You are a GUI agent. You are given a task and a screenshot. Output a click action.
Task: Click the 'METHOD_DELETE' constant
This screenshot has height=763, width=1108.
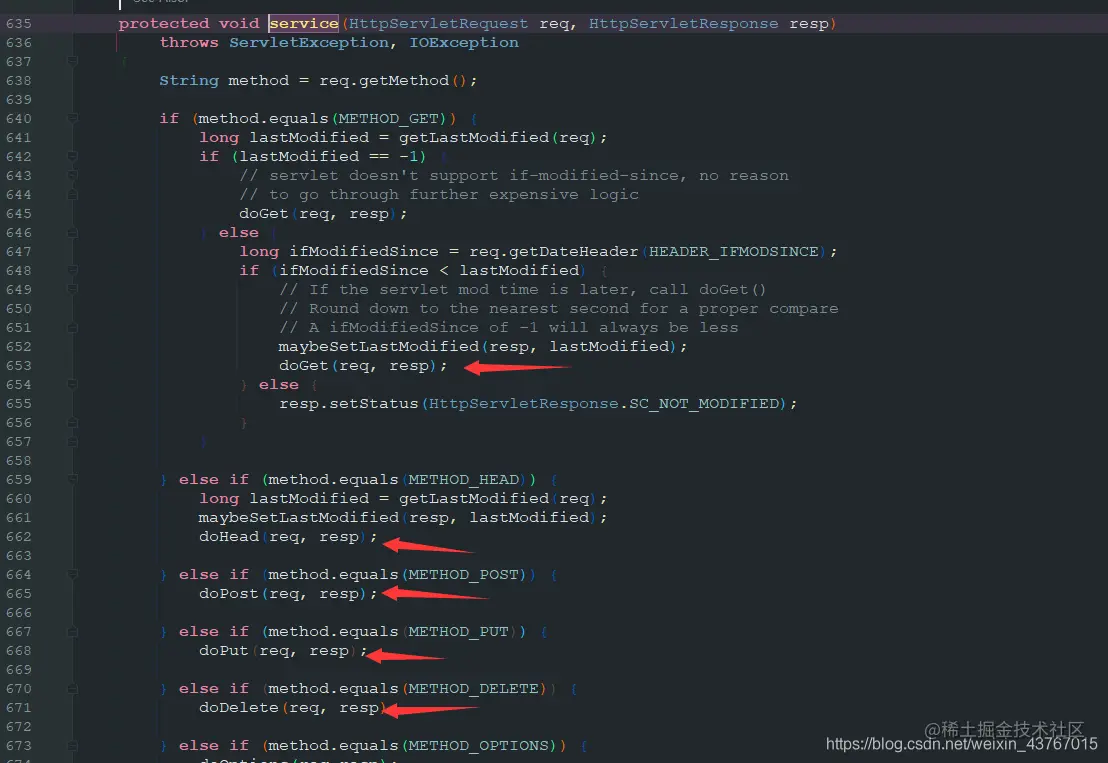pyautogui.click(x=473, y=689)
